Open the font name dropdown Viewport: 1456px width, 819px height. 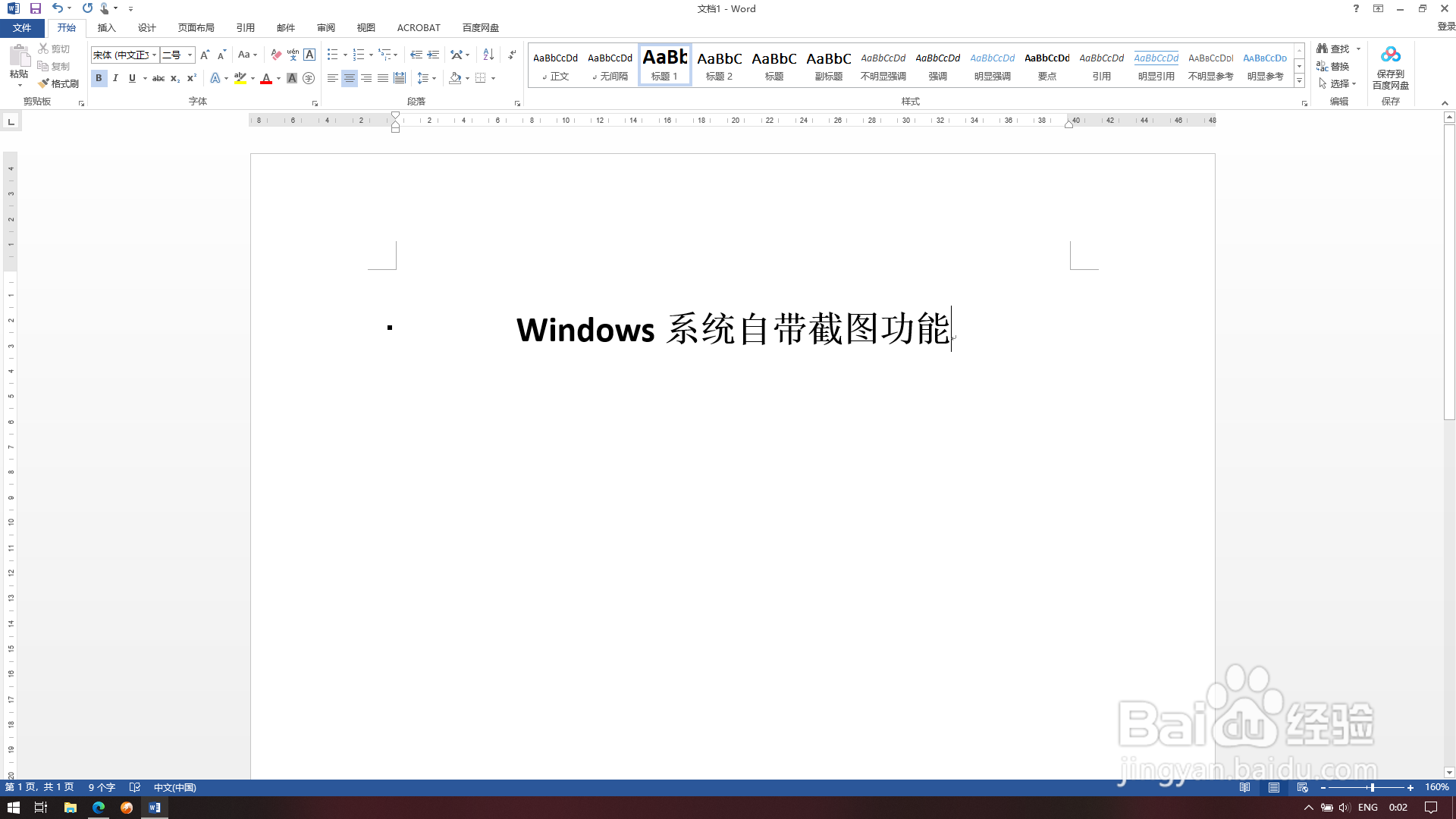coord(155,55)
